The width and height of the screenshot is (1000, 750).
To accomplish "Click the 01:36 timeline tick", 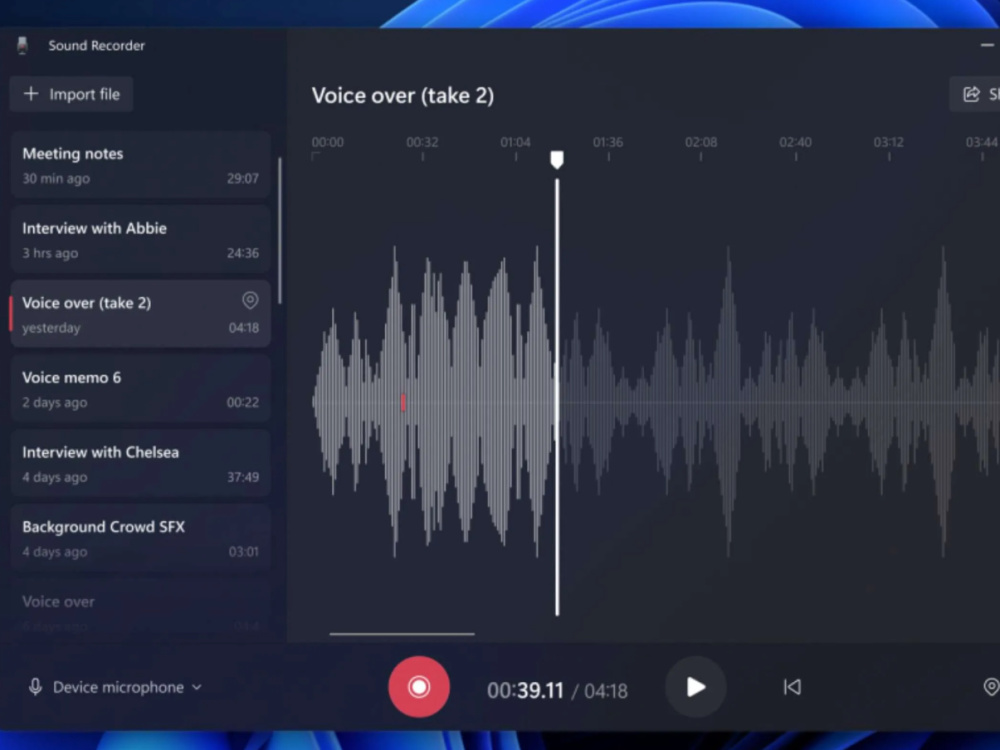I will point(608,142).
